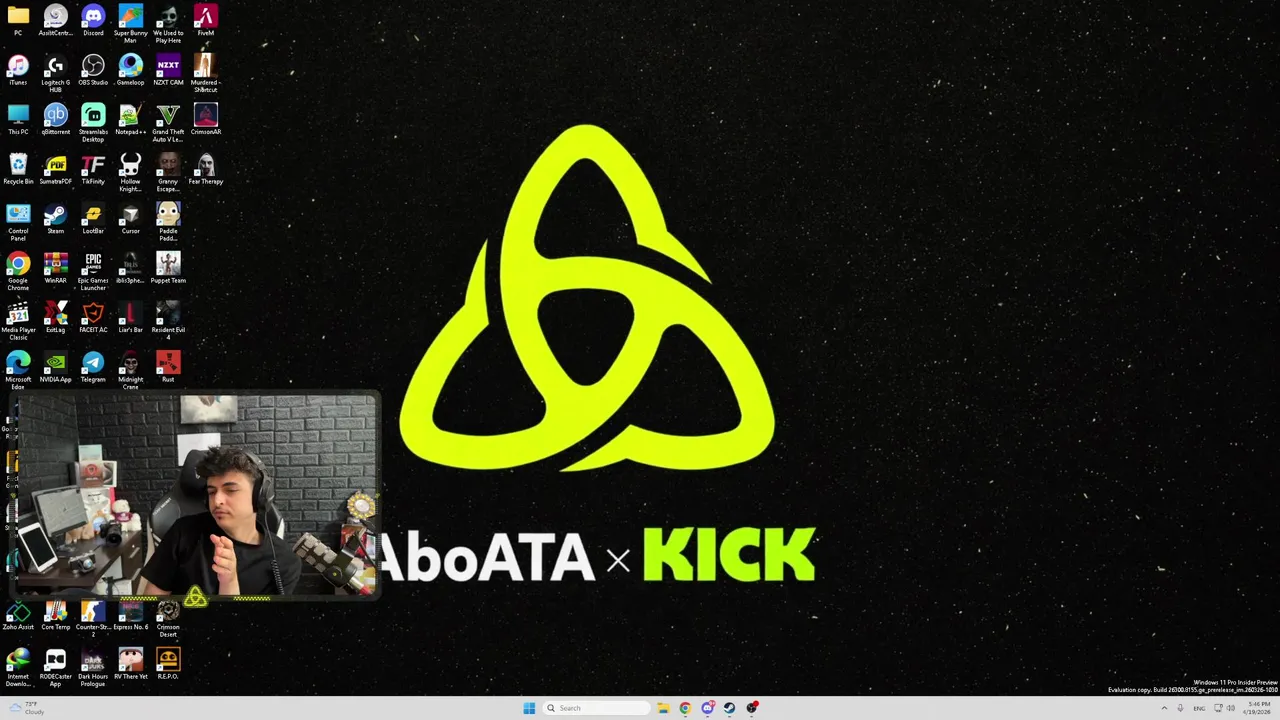The height and width of the screenshot is (720, 1280).
Task: Select Crimson Desert desktop icon
Action: (x=168, y=618)
